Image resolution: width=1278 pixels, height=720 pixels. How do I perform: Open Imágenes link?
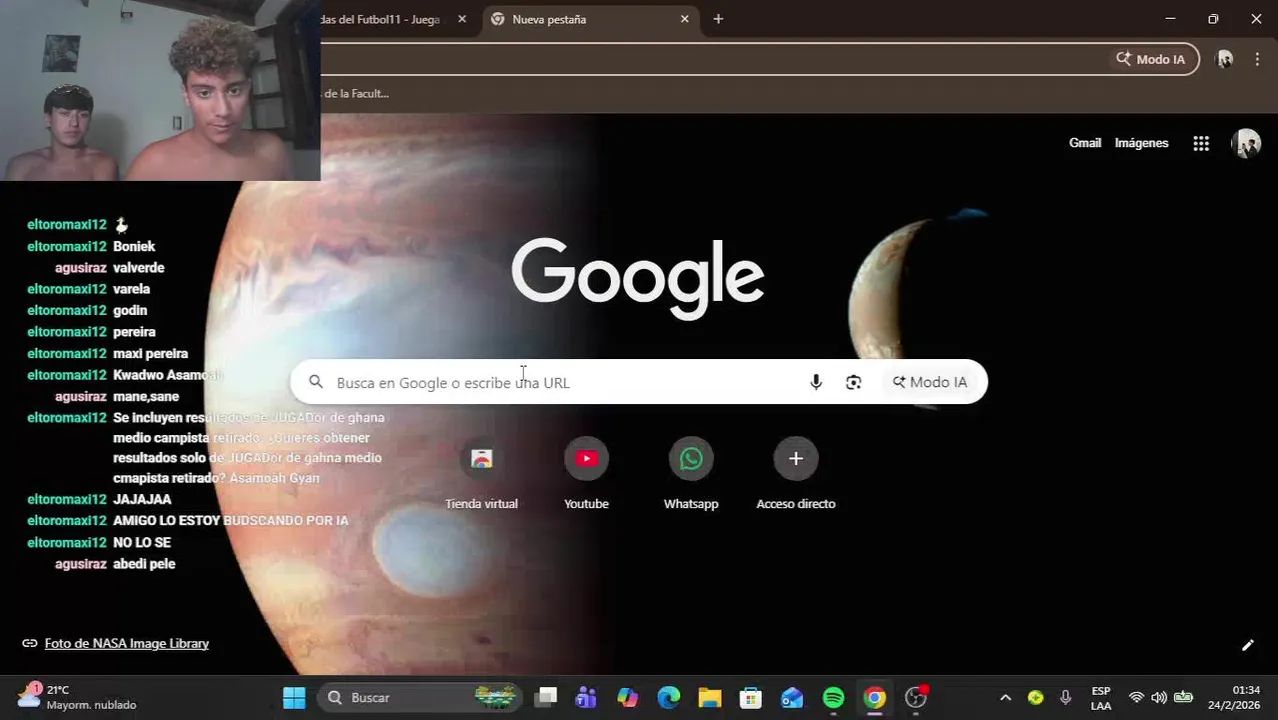click(x=1141, y=143)
